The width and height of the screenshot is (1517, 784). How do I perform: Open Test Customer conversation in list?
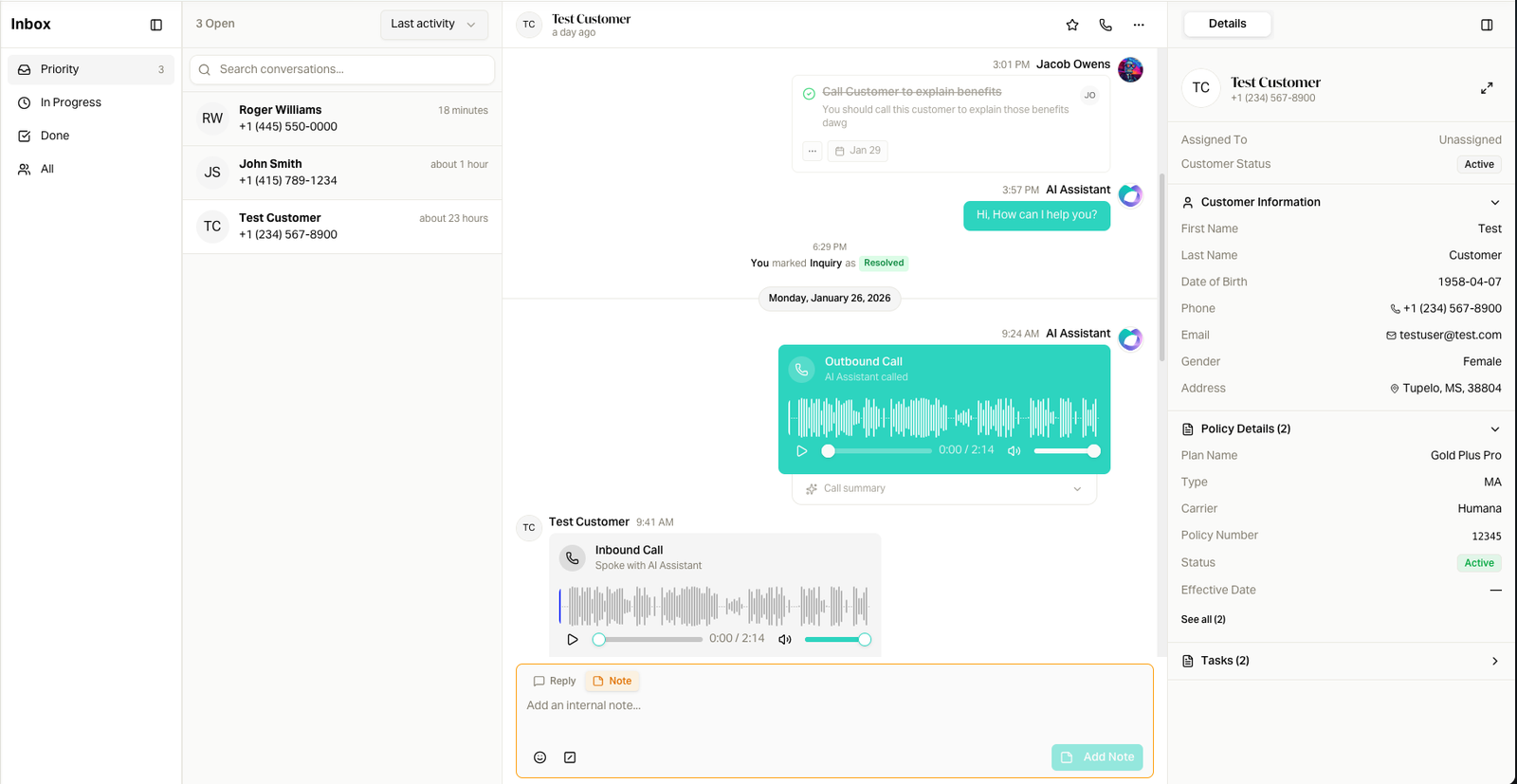point(342,227)
